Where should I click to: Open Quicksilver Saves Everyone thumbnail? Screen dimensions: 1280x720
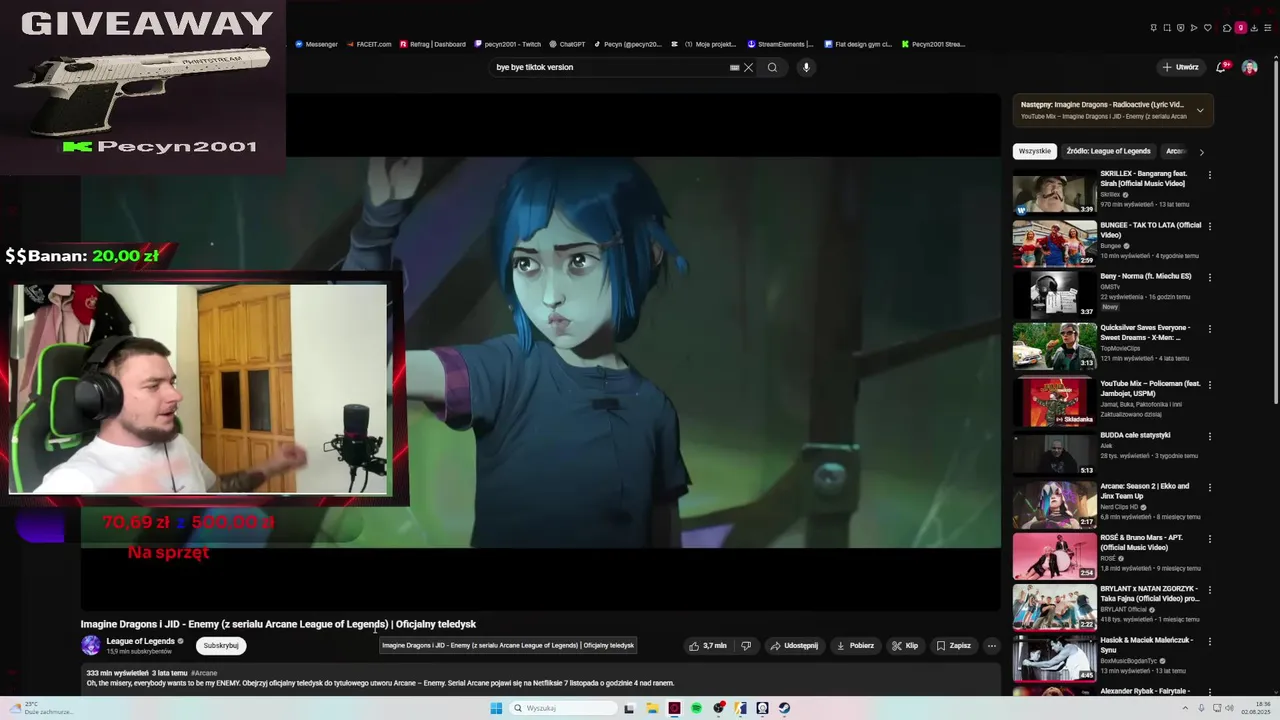pos(1054,347)
